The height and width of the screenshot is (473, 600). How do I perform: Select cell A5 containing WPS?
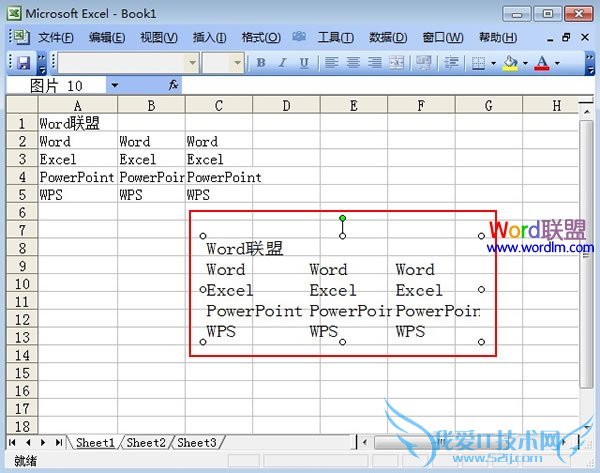(x=78, y=195)
